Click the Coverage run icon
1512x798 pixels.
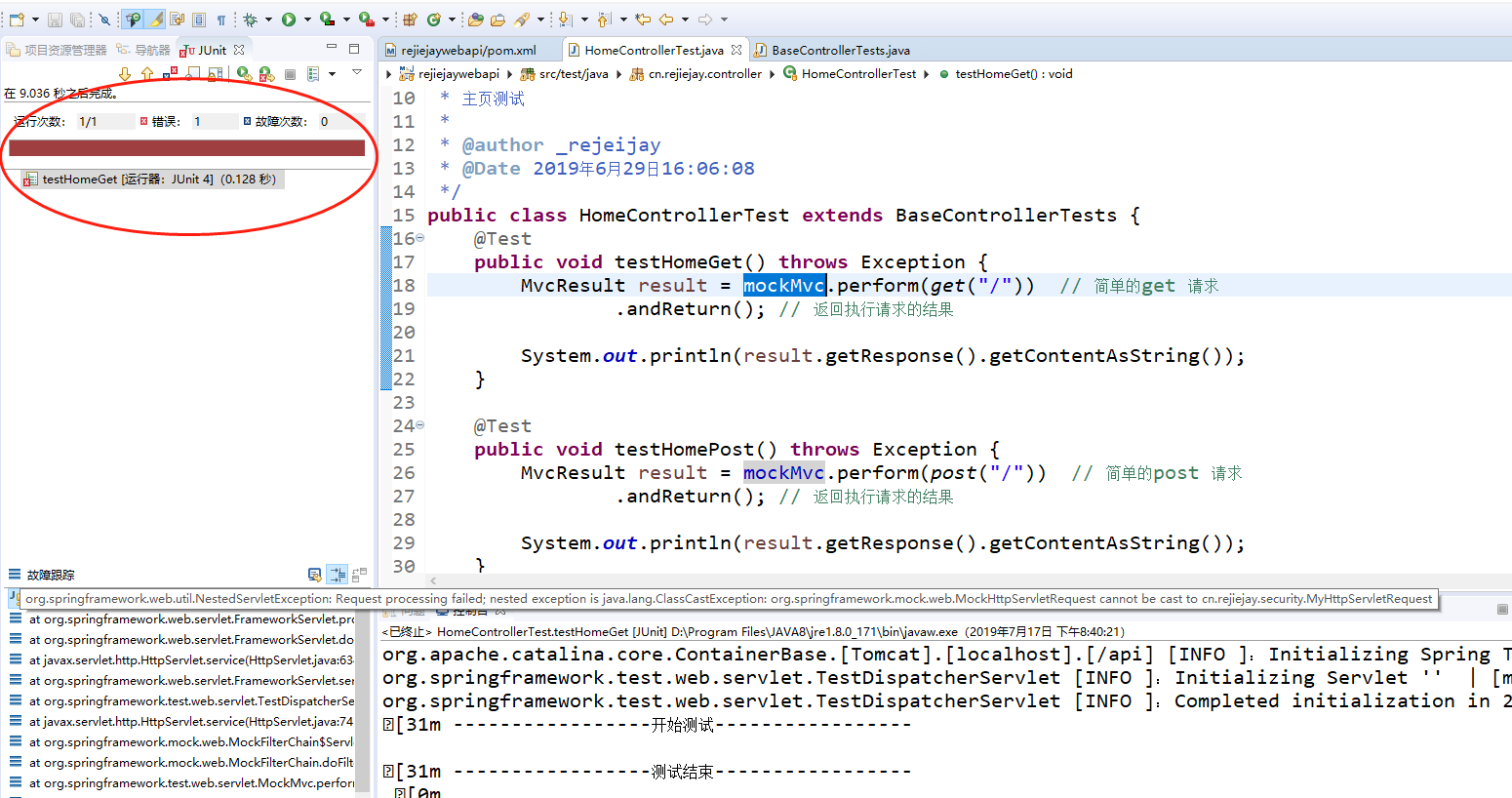point(328,20)
